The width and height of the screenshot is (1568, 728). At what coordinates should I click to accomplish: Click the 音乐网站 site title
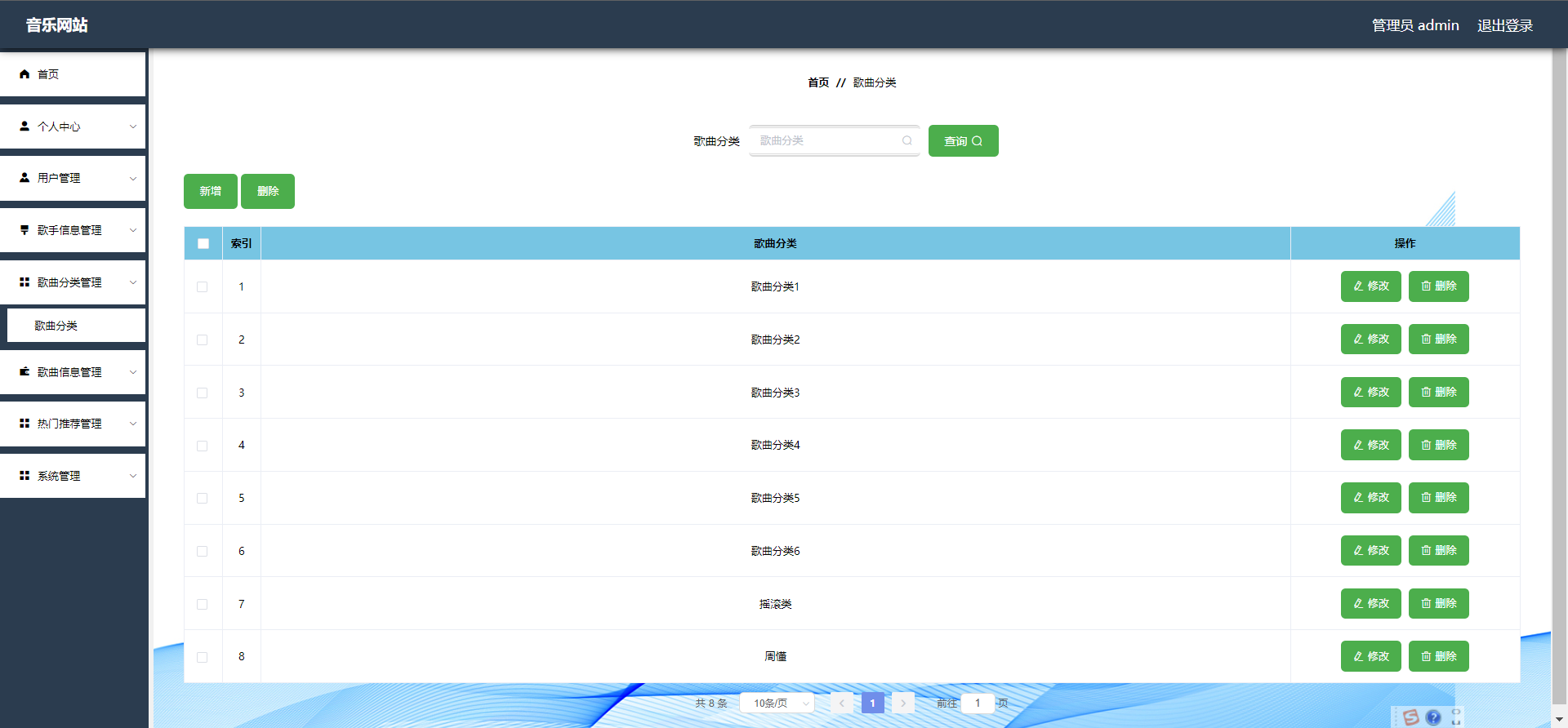click(x=57, y=25)
